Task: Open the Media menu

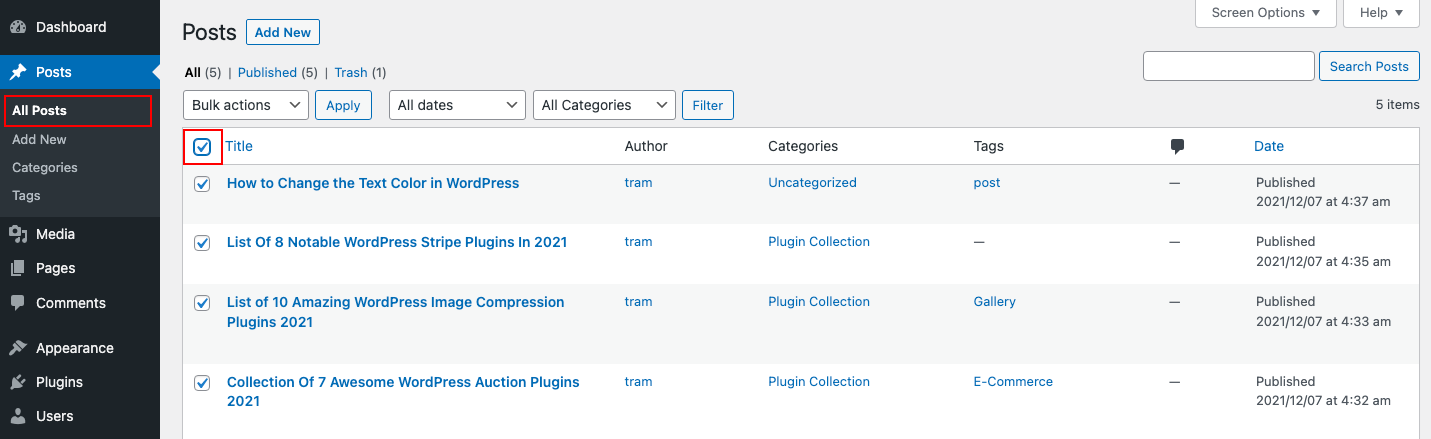Action: coord(80,234)
